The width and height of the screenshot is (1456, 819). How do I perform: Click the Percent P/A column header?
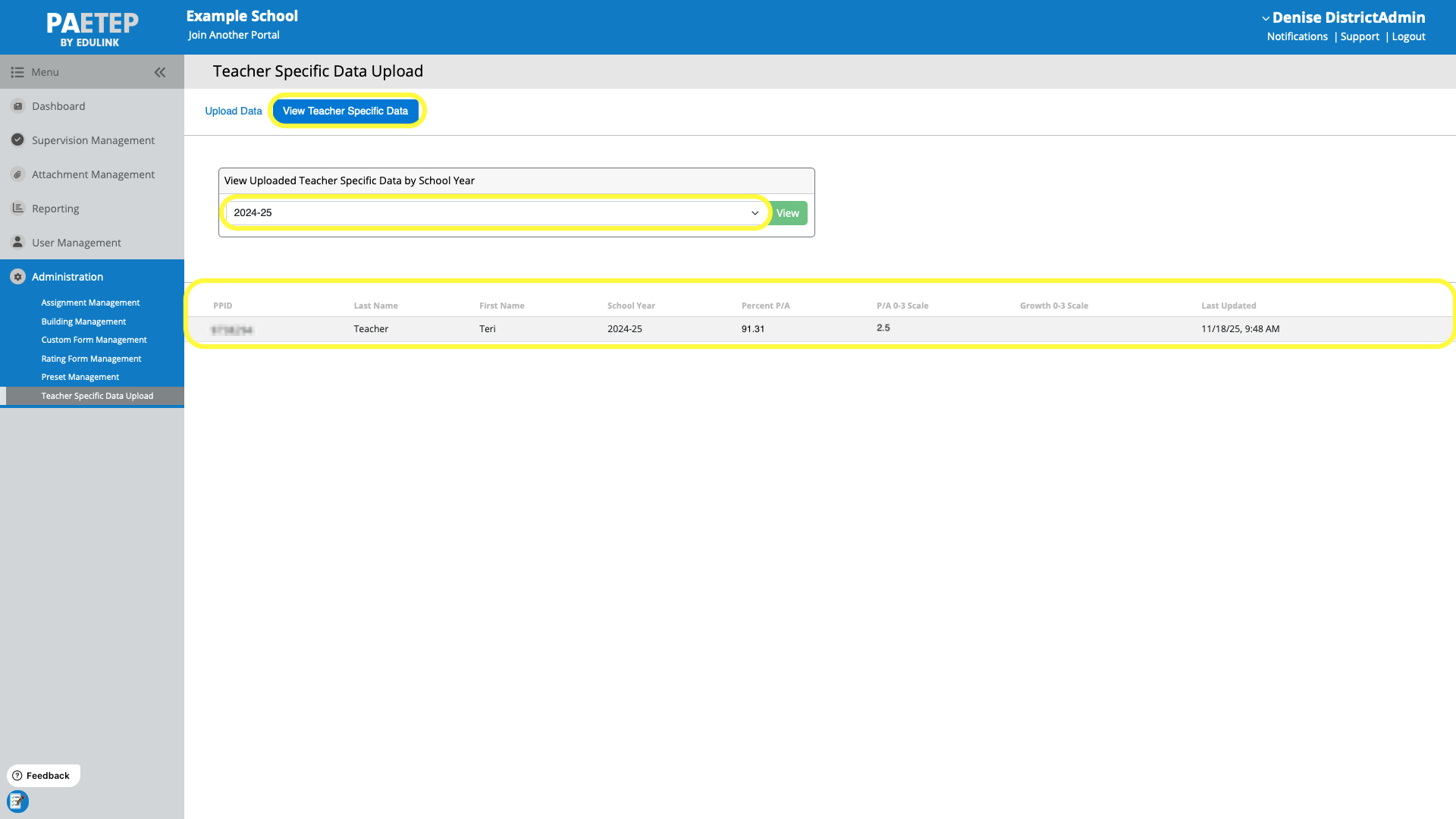(765, 306)
